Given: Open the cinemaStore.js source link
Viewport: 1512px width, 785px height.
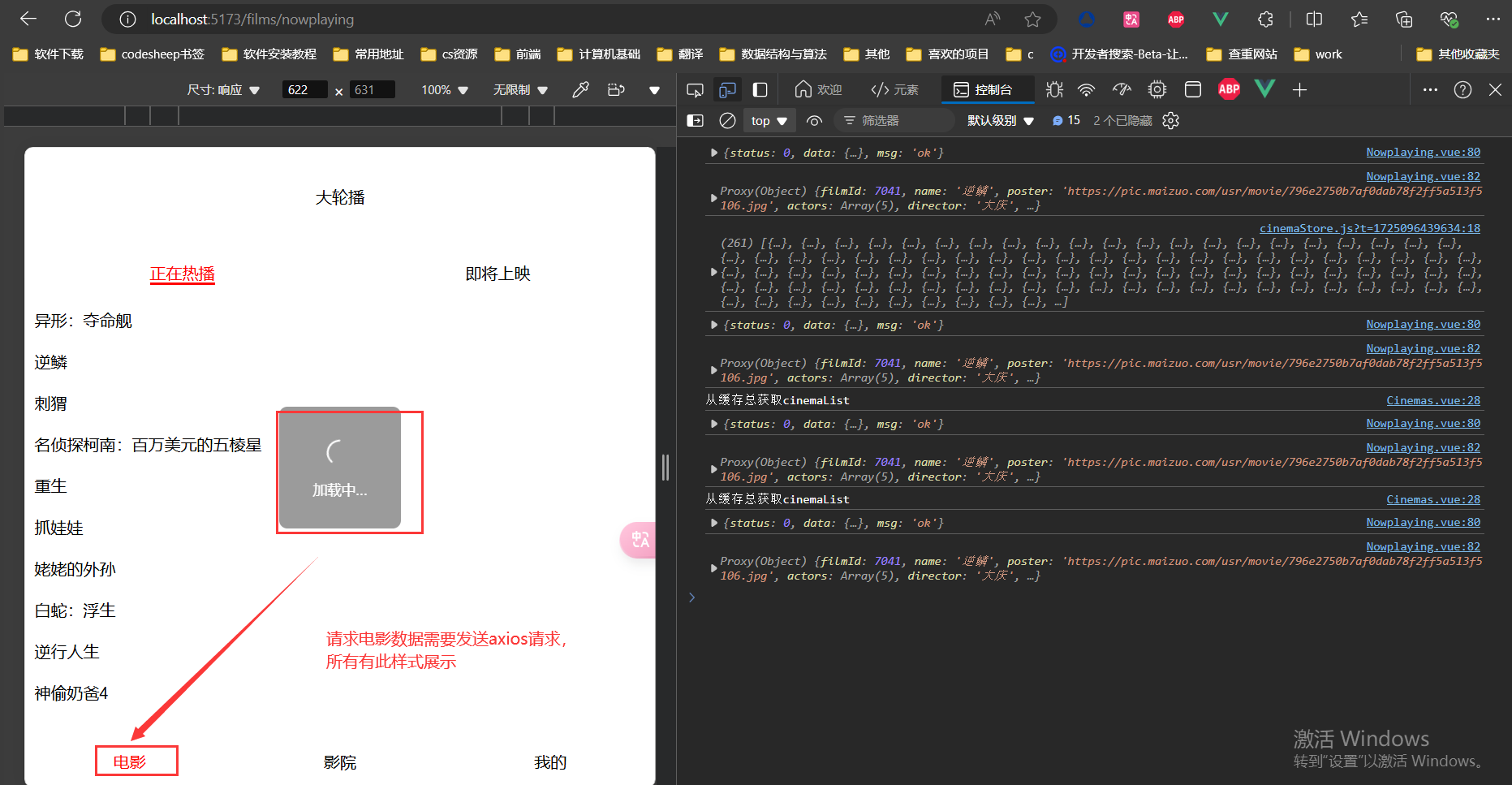Looking at the screenshot, I should [1370, 228].
